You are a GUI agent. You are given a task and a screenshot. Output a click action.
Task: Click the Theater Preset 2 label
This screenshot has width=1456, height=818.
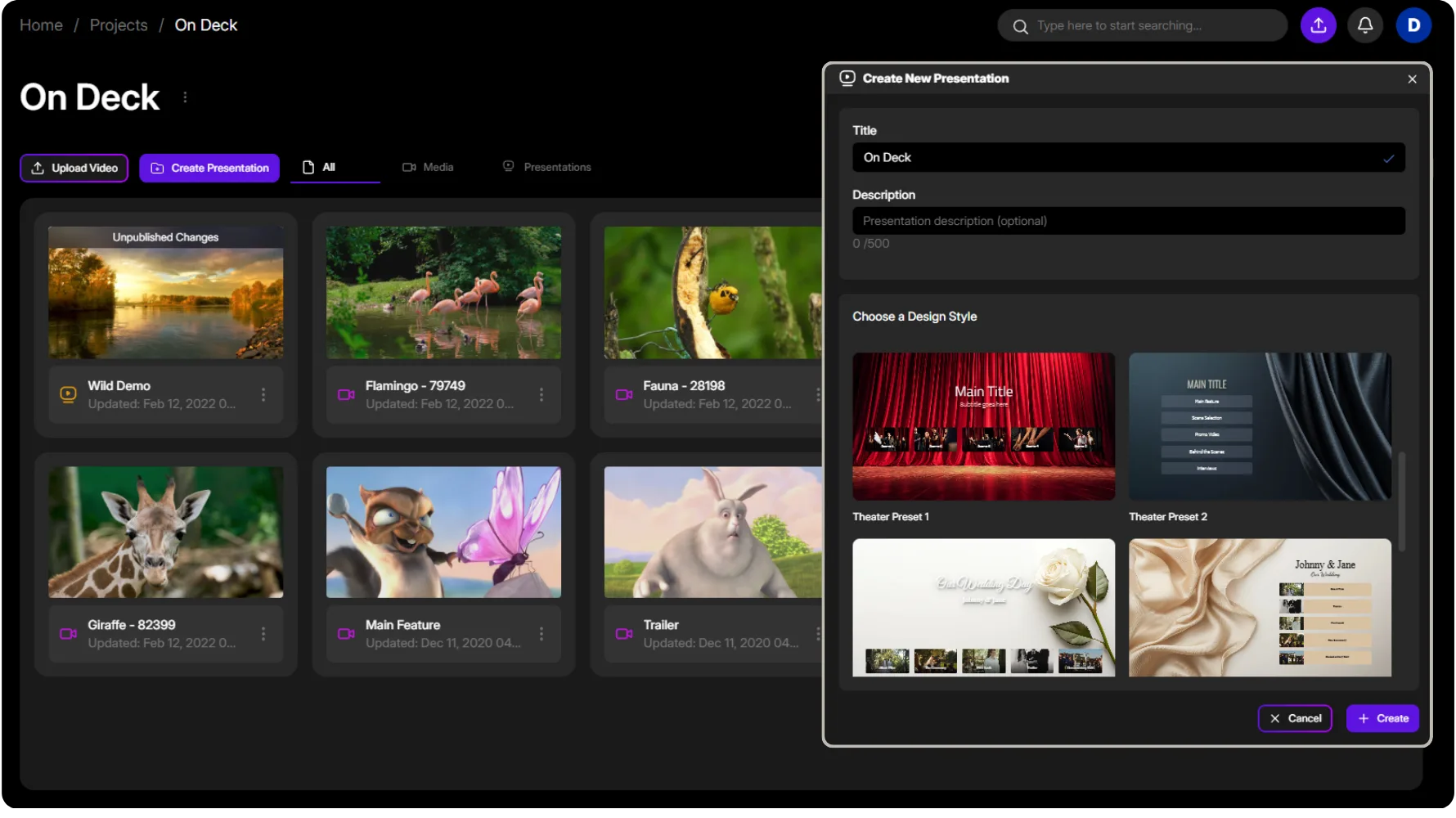click(x=1168, y=517)
